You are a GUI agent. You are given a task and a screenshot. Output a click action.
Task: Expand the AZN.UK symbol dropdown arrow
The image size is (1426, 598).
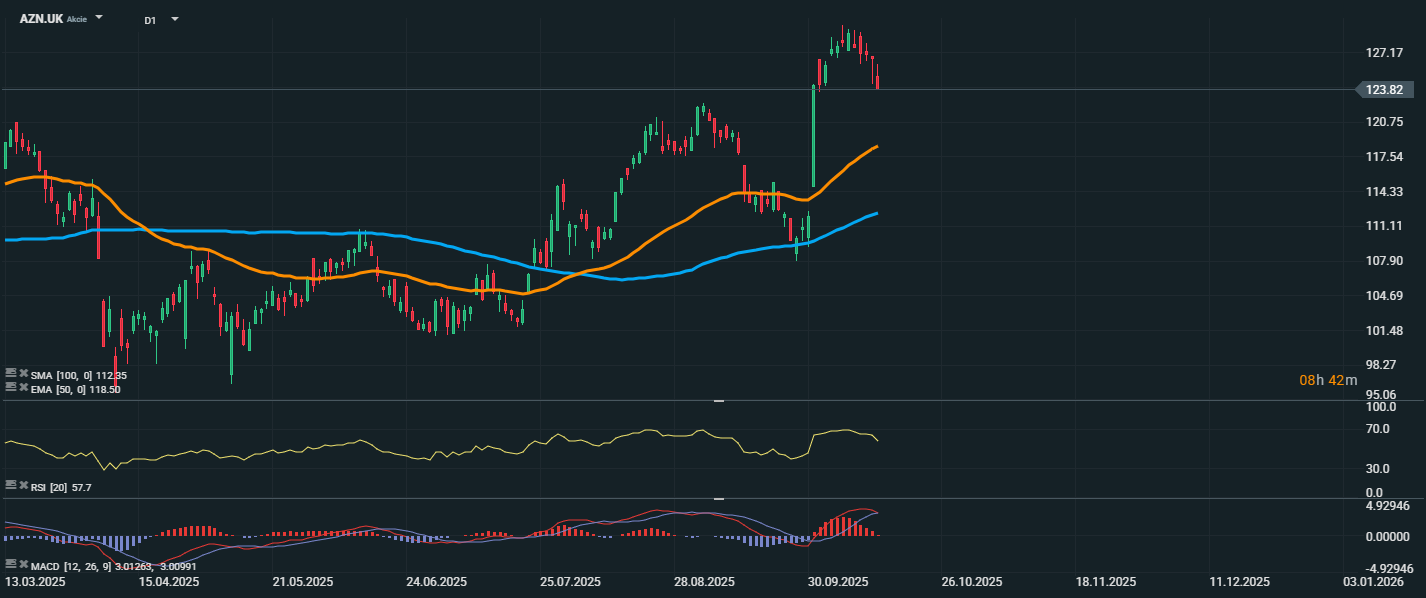[x=99, y=18]
